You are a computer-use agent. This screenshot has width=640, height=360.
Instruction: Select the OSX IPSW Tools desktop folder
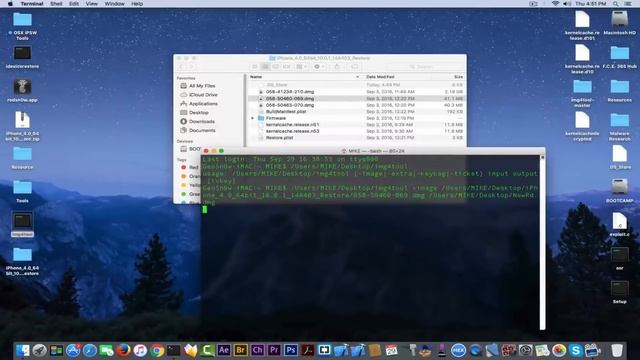pos(22,26)
